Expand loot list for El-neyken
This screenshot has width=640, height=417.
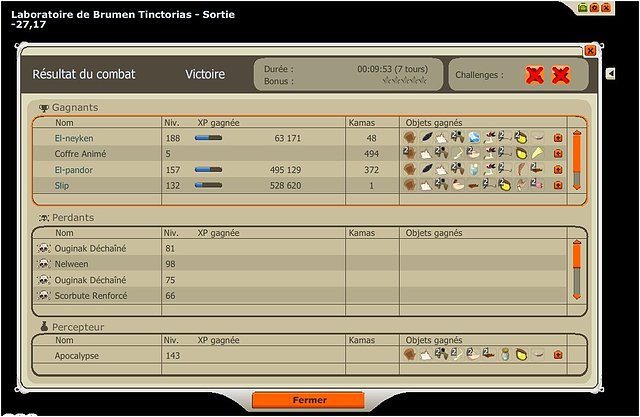[558, 138]
